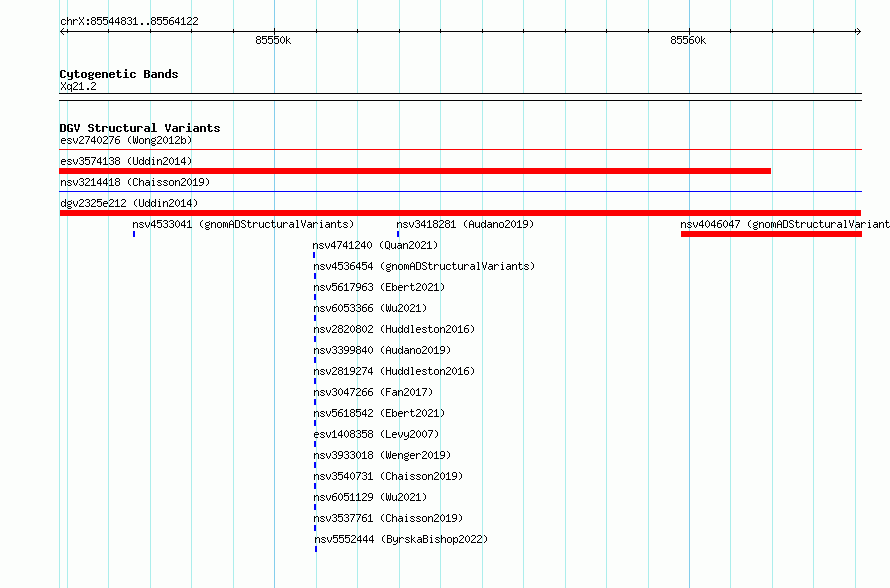Click nsv5552444 (ByrskaBishop2022) label

pos(401,539)
